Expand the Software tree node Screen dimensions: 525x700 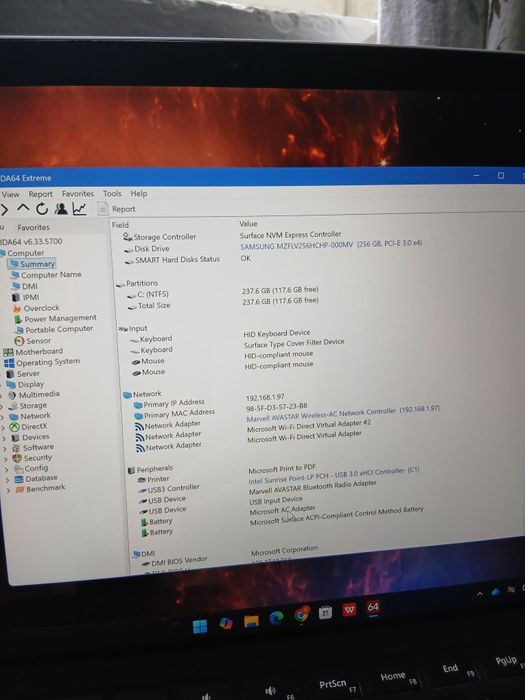tap(4, 448)
